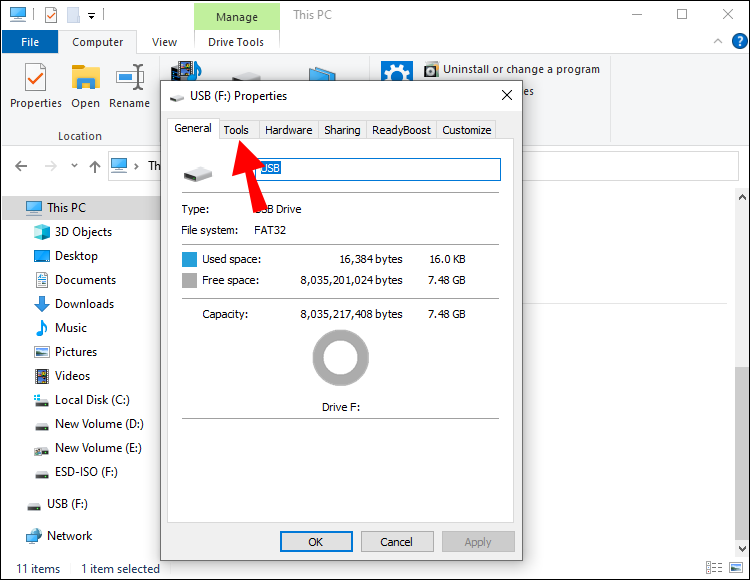Close the USB (F:) Properties dialog
The image size is (750, 580).
click(507, 95)
